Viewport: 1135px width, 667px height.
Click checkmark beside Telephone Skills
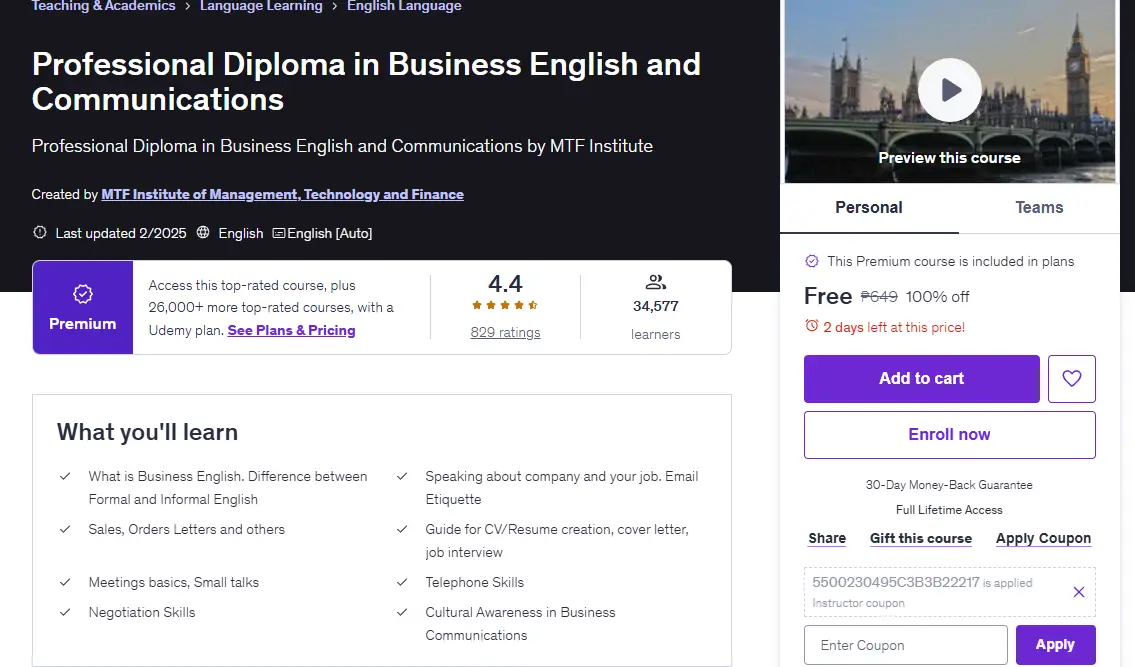click(x=402, y=582)
